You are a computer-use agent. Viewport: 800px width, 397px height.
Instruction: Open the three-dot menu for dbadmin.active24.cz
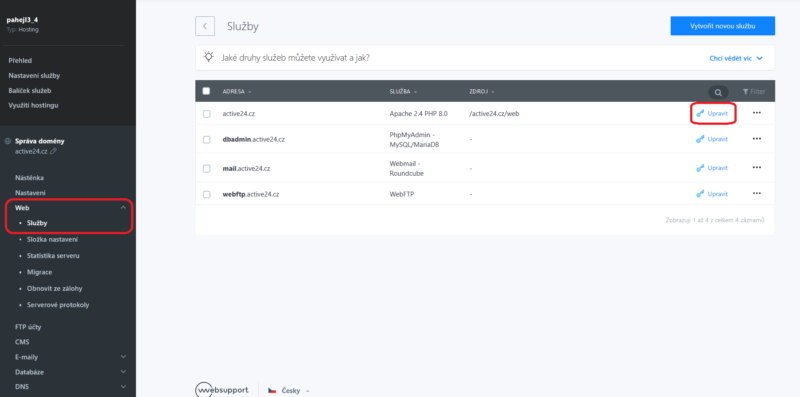tap(757, 139)
